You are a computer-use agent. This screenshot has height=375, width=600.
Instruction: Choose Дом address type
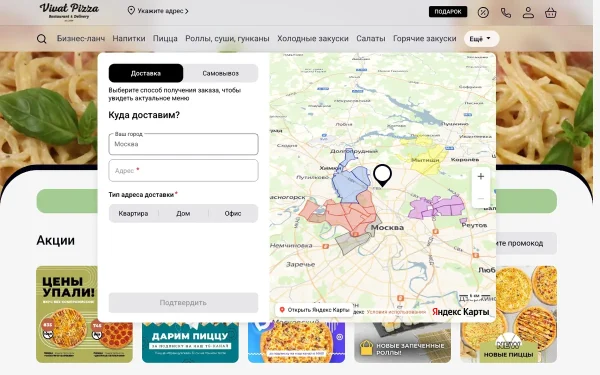(183, 214)
